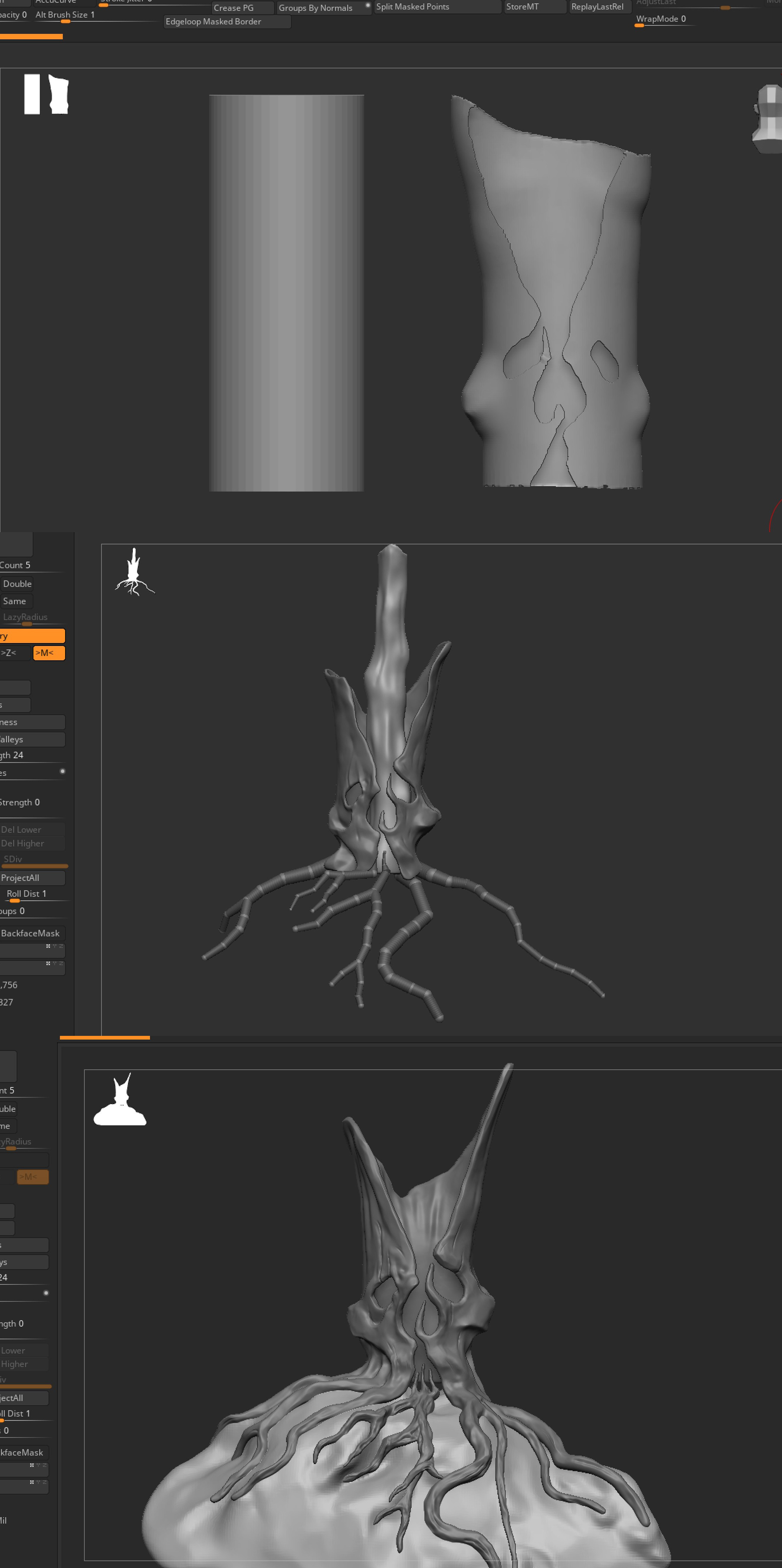
Task: Click the upper XYZ icon under 'kfaceMask'
Action: click(38, 1465)
